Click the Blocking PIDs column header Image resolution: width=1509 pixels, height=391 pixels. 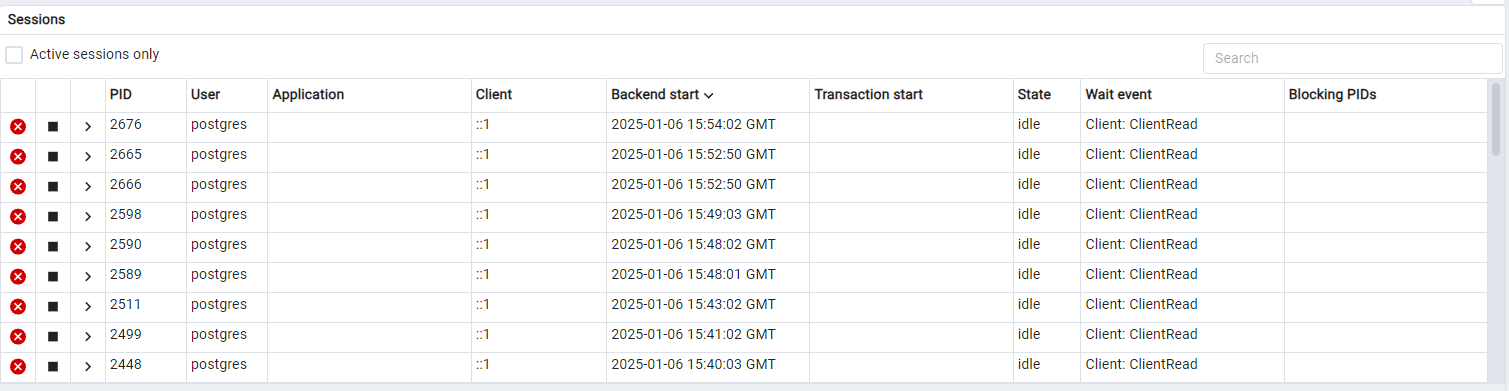click(x=1332, y=95)
